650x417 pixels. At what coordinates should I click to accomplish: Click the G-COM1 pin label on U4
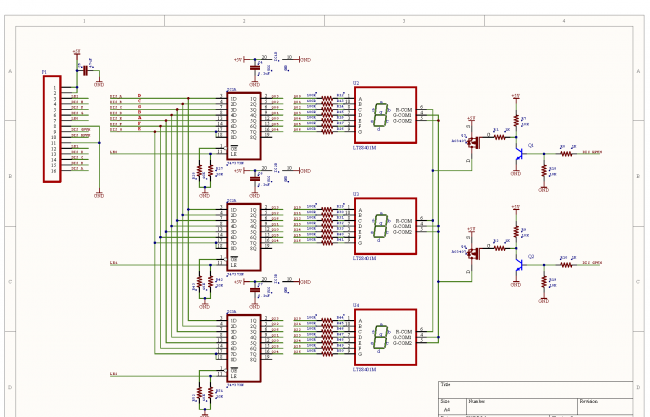pos(403,337)
